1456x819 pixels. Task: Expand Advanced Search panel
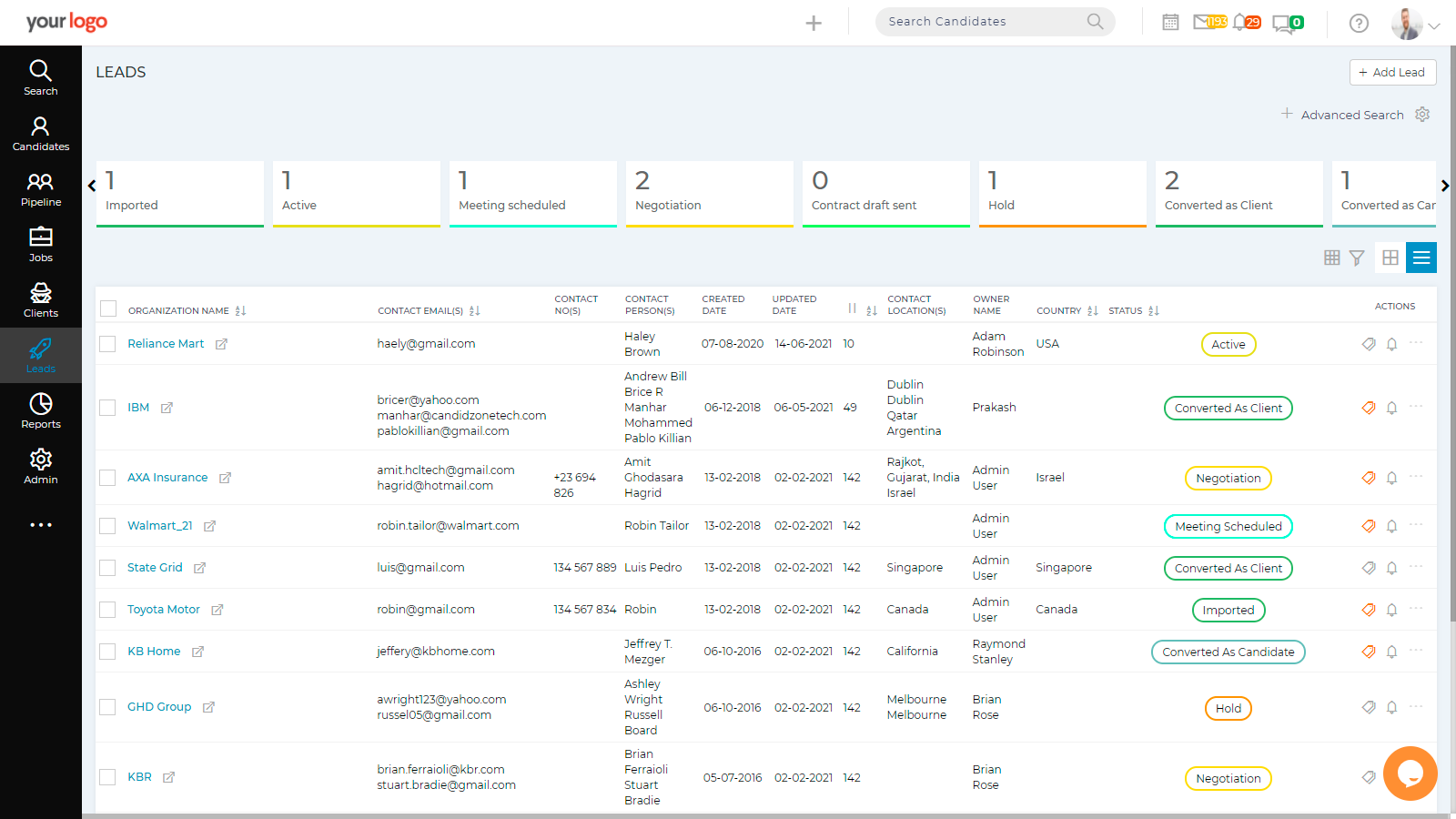(1343, 115)
